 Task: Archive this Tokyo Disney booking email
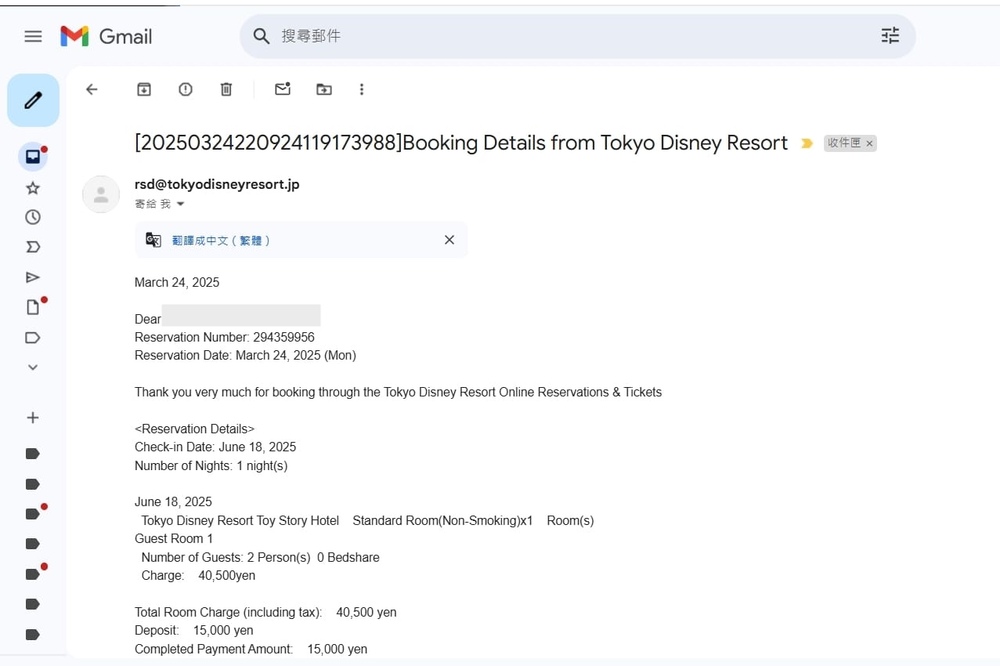click(144, 89)
